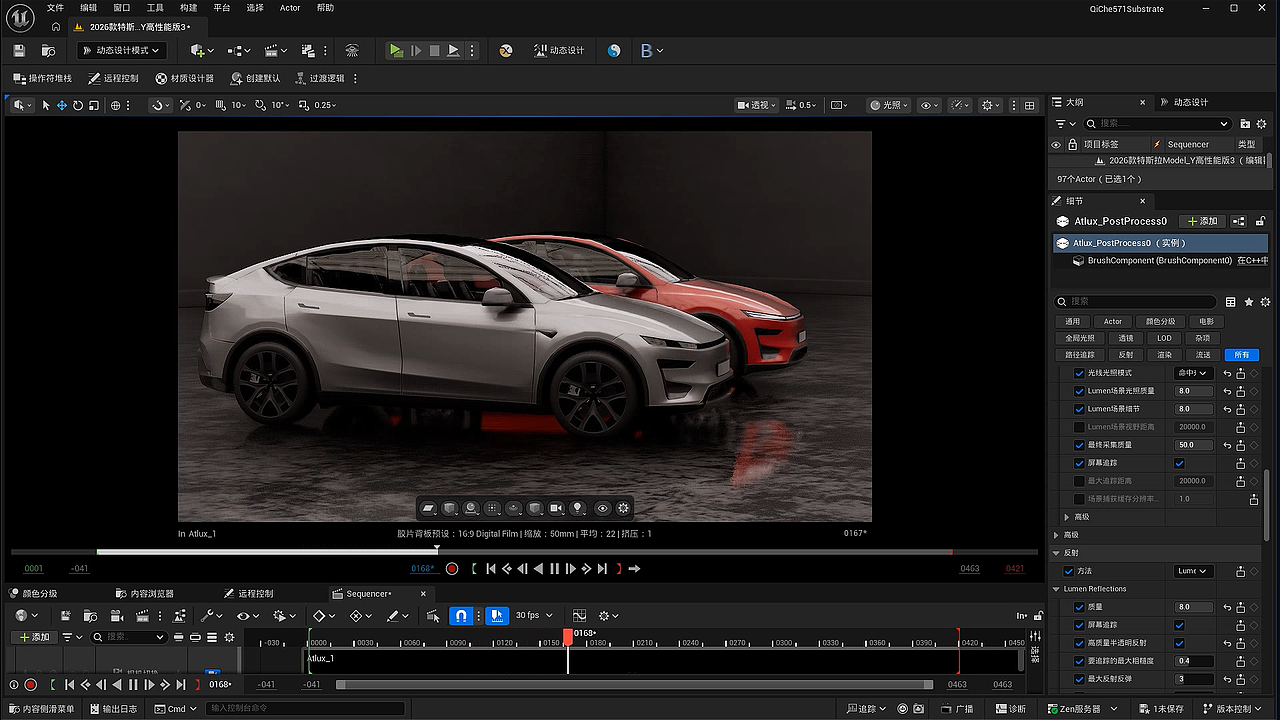Click the lightbulb icon in the viewport bottom overlay bar
This screenshot has width=1280, height=720.
tap(577, 508)
